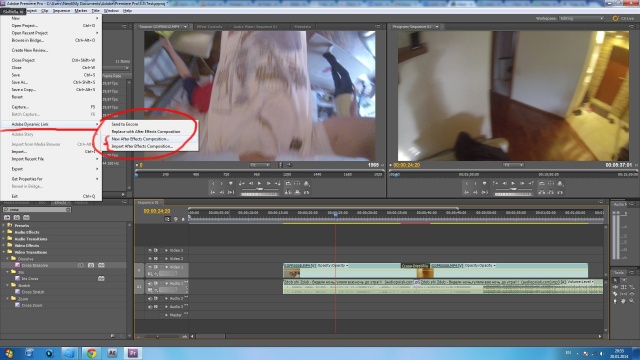
Task: Switch to the Metadata tab
Action: 302,27
